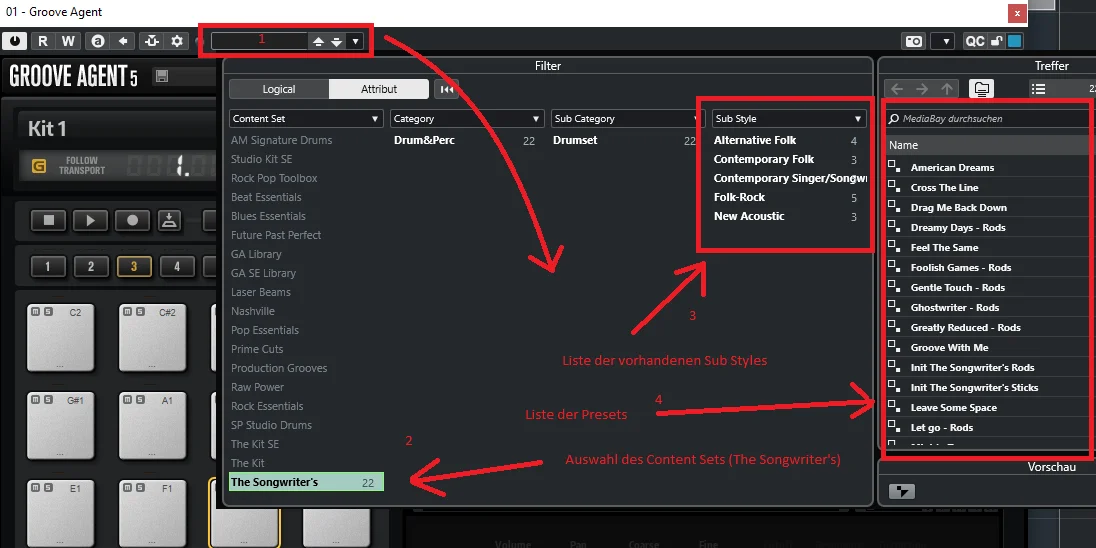Click the left-arrow copy settings icon
The image size is (1096, 548).
123,41
